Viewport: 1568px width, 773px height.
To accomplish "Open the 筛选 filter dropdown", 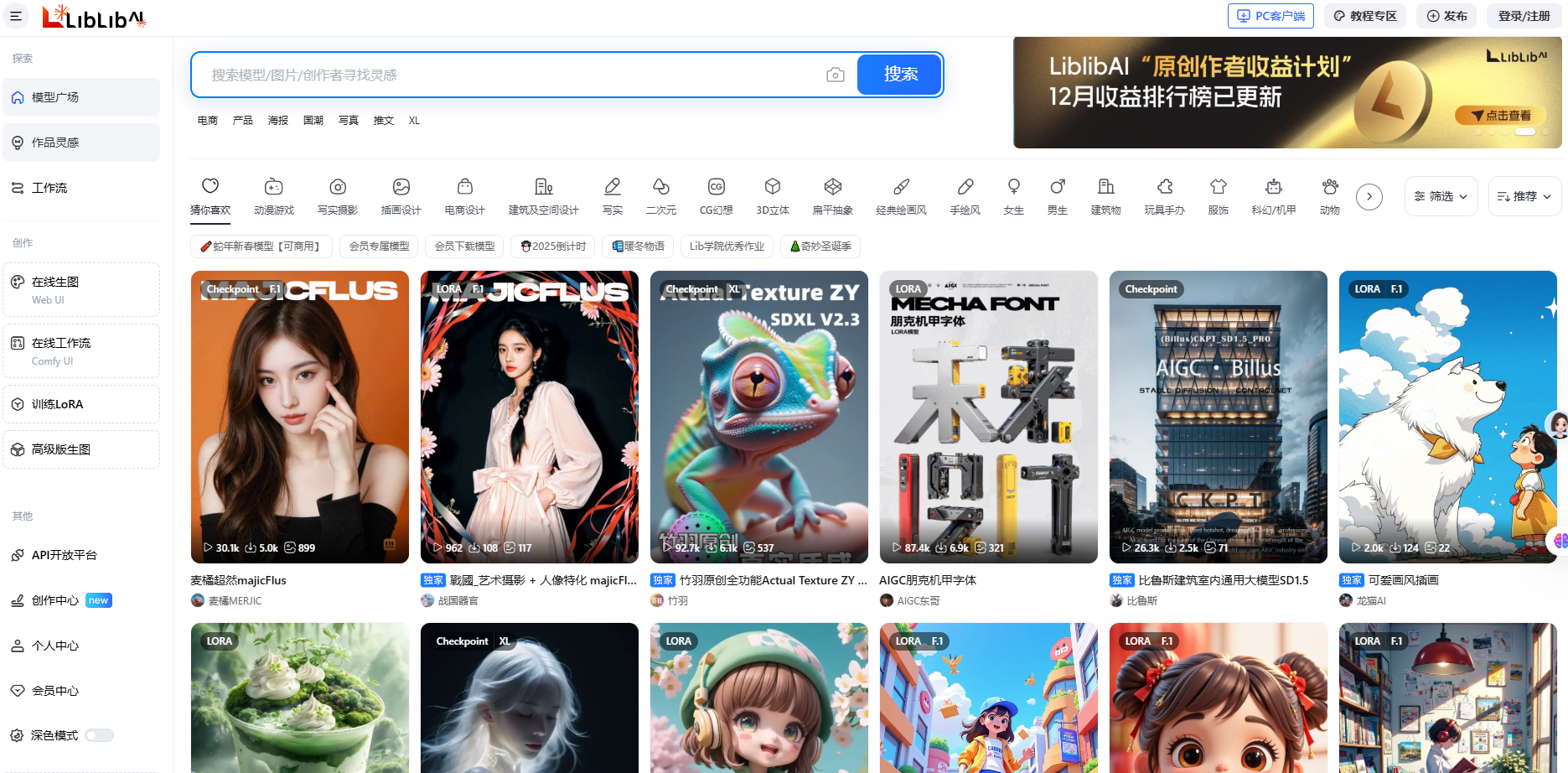I will pyautogui.click(x=1441, y=196).
